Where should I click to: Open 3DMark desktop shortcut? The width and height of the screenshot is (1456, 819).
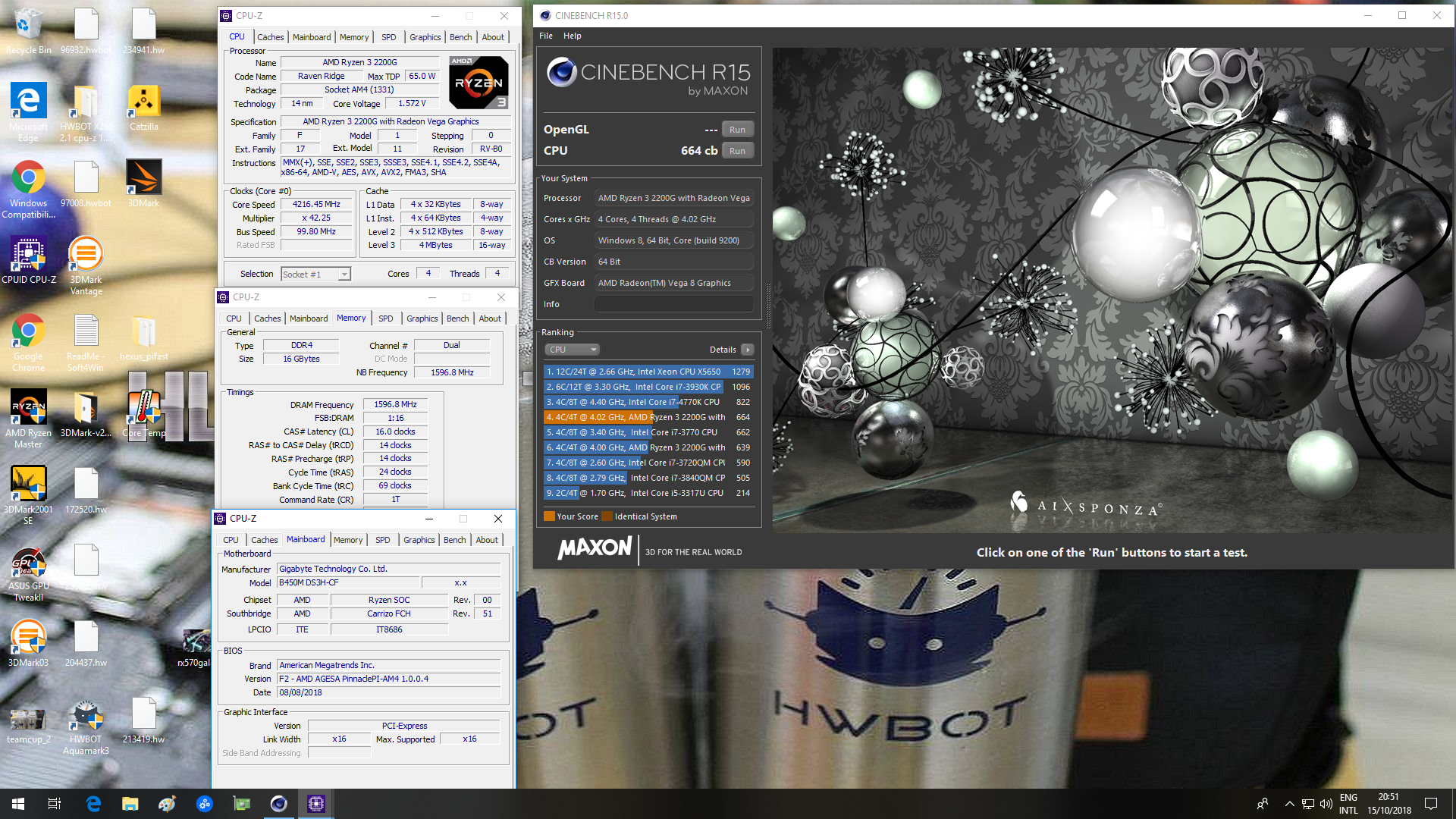(x=143, y=183)
